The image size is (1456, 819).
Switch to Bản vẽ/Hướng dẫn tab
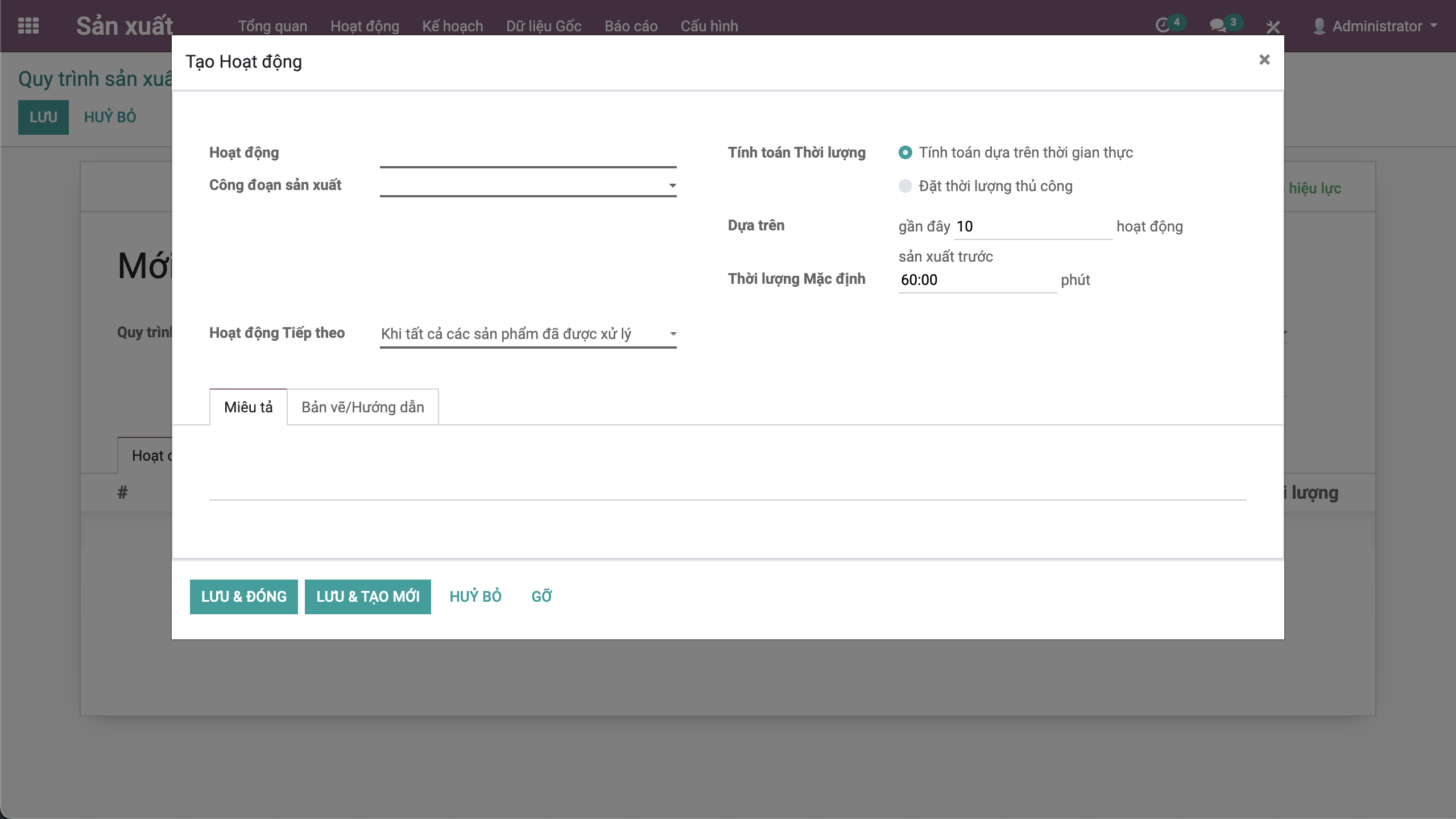(362, 407)
